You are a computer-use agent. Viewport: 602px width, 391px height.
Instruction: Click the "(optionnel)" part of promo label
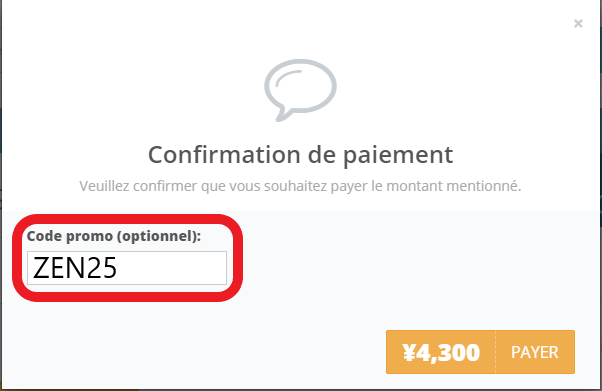(x=159, y=236)
